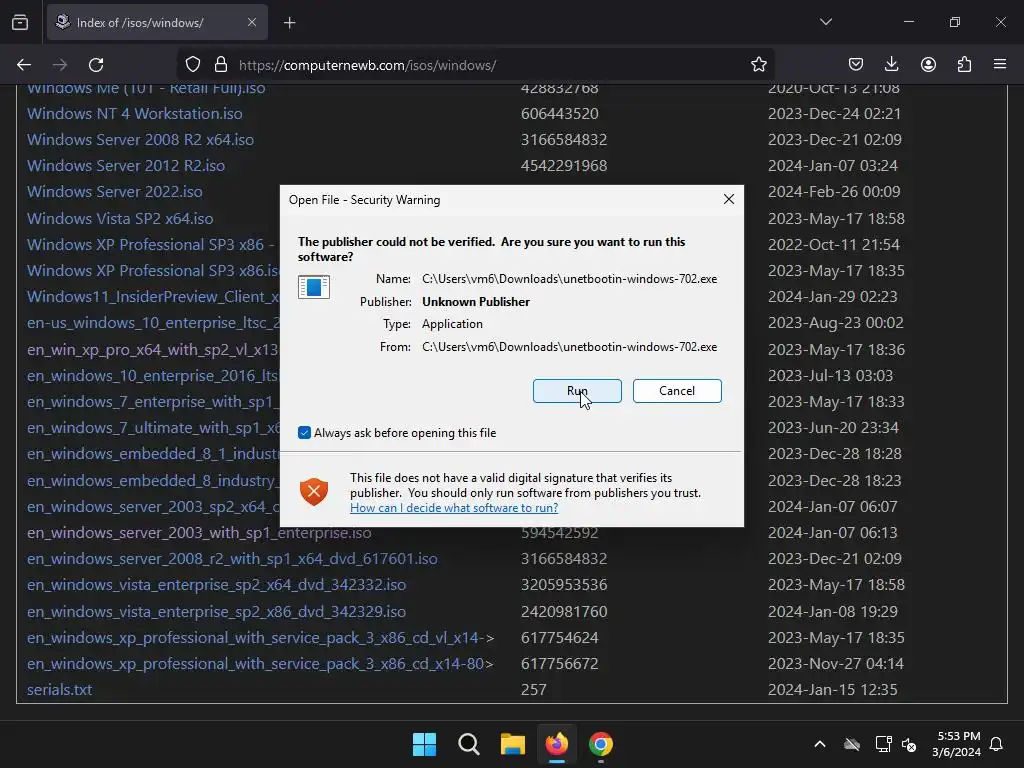Click date 2024-Feb-26 00:09
The image size is (1024, 768).
click(834, 191)
